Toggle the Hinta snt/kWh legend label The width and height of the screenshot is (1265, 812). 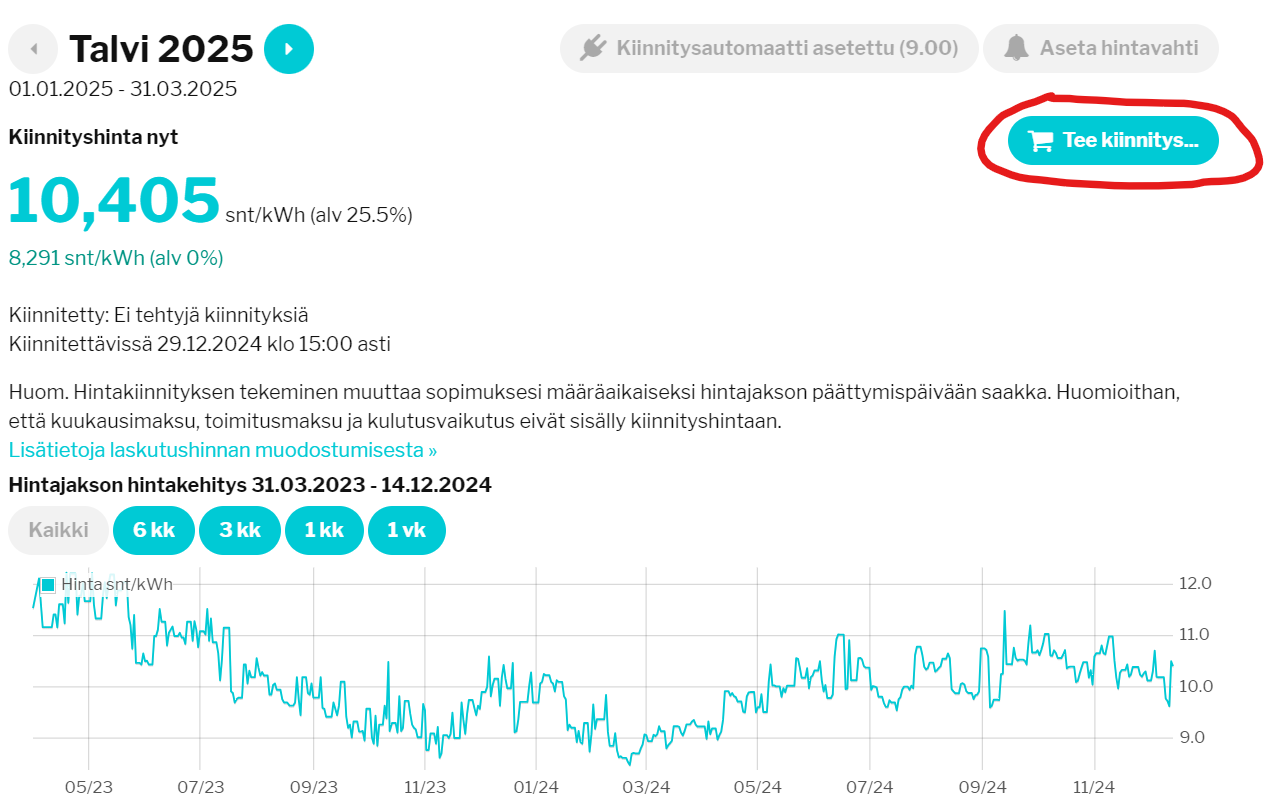(116, 584)
